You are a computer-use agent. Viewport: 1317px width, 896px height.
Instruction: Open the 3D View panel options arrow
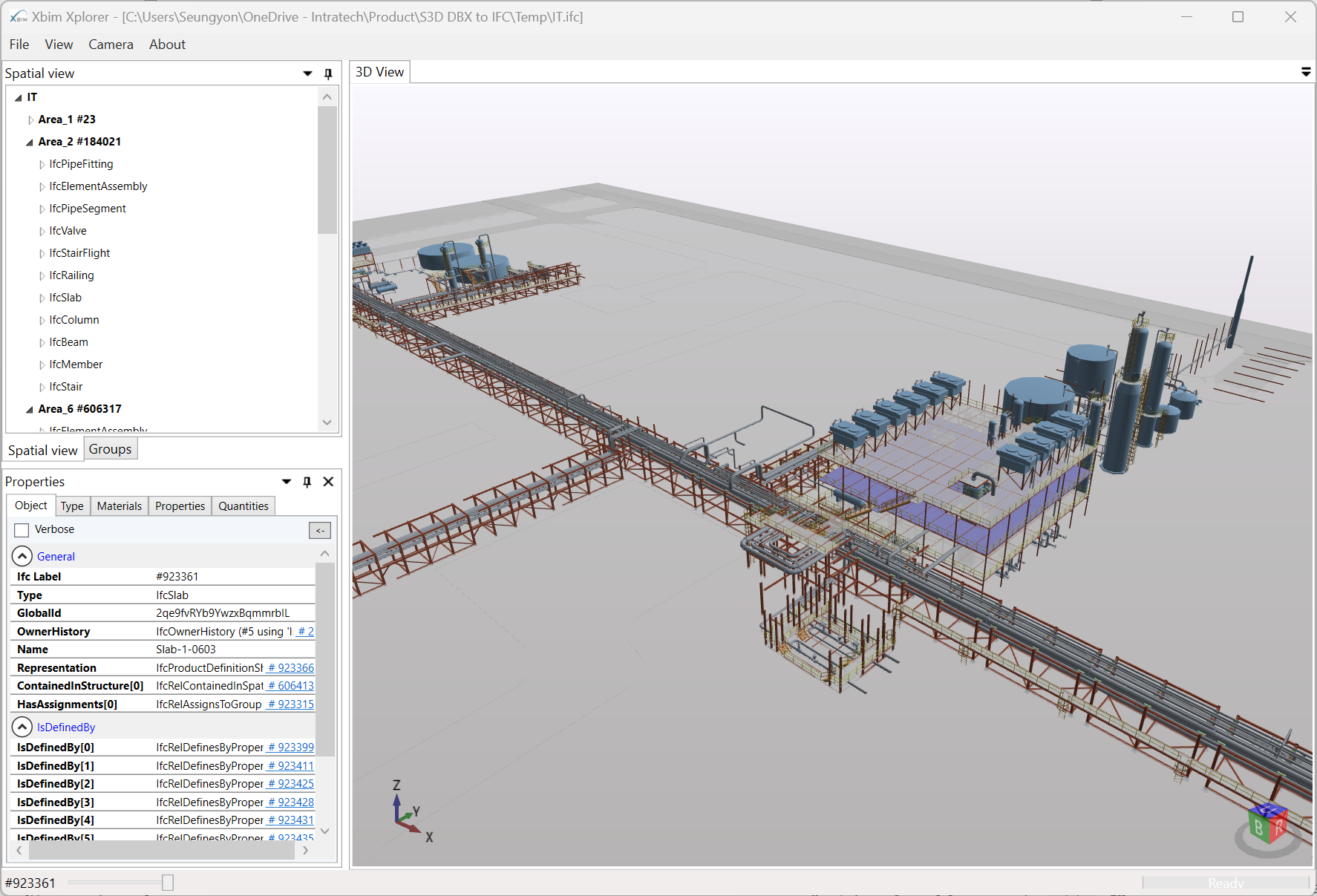pos(1305,72)
